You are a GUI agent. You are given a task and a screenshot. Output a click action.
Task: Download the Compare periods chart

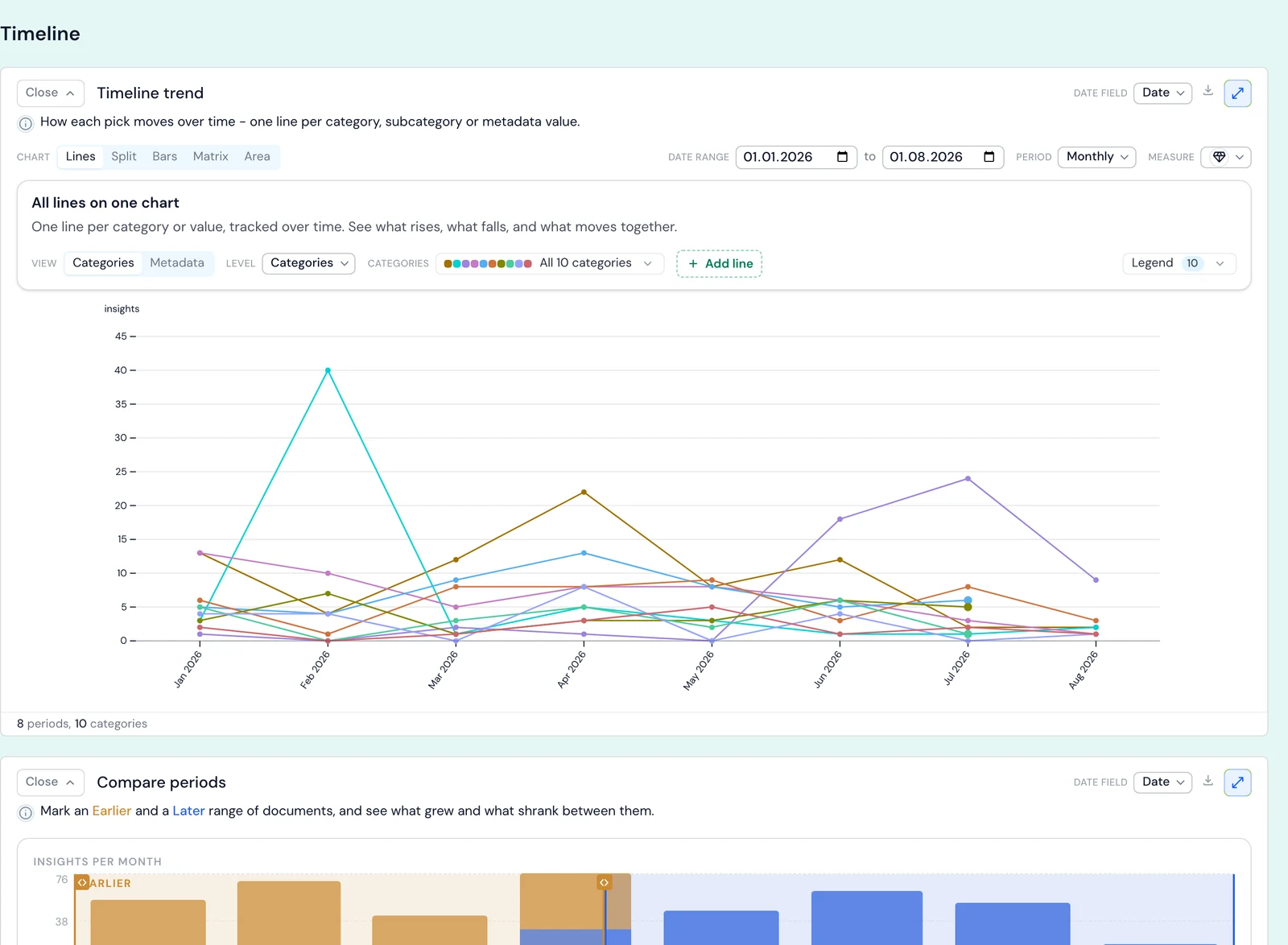point(1207,781)
